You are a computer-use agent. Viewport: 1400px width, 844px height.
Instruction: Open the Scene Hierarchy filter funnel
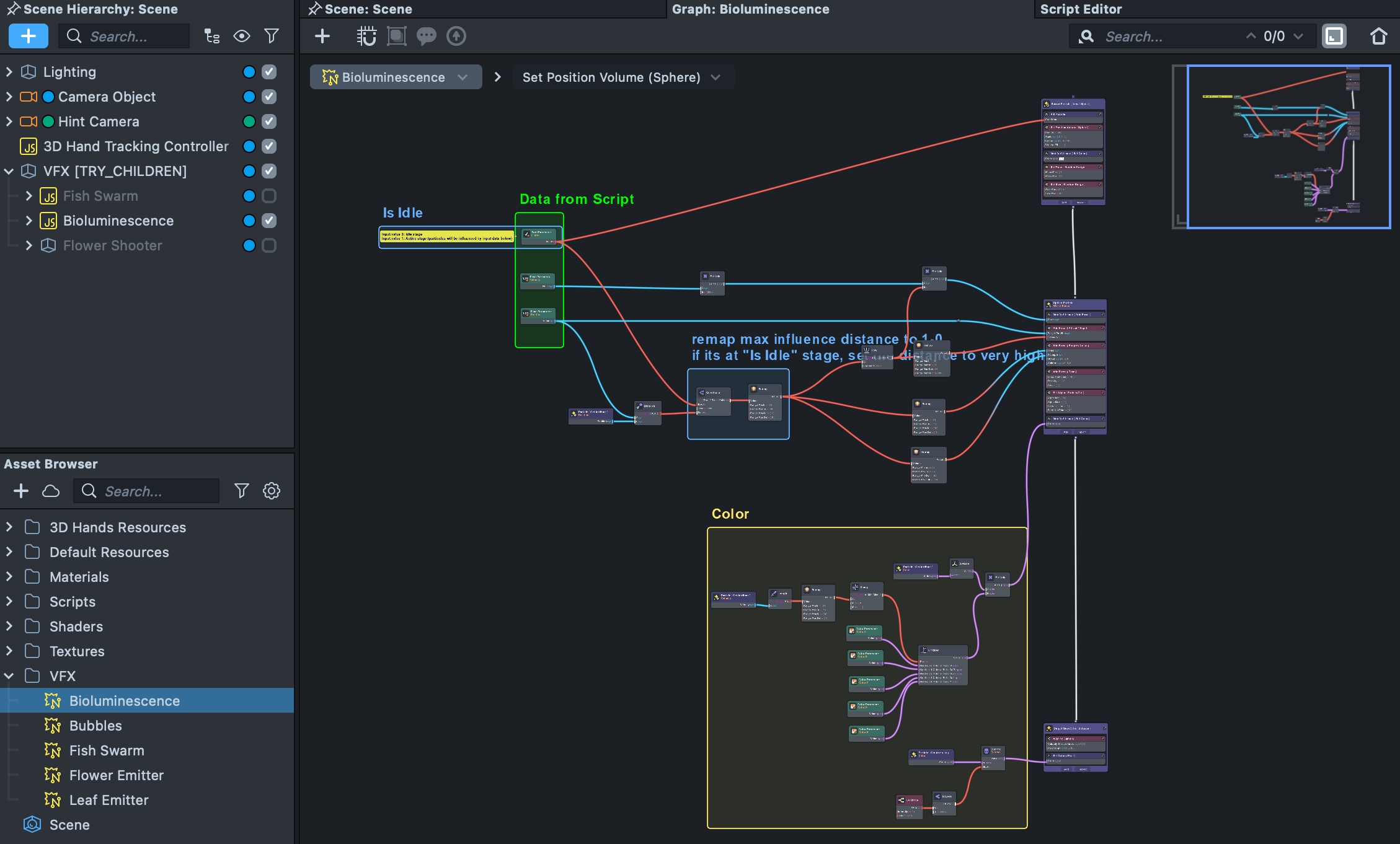[x=272, y=36]
